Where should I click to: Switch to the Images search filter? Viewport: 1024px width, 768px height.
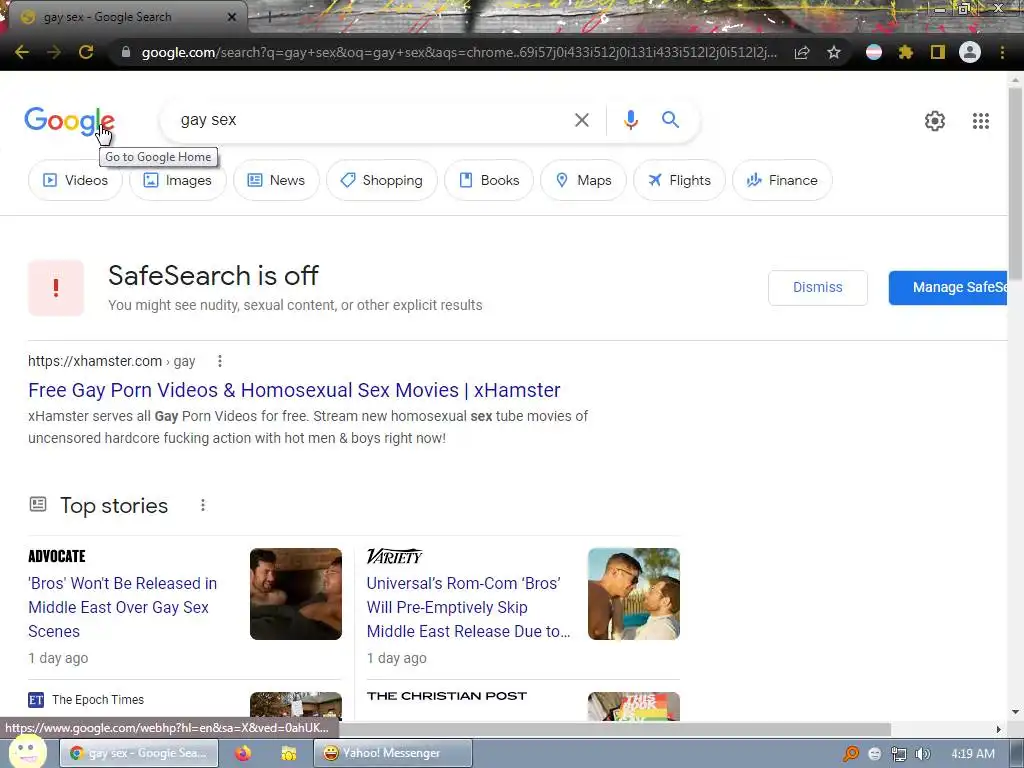(x=178, y=180)
